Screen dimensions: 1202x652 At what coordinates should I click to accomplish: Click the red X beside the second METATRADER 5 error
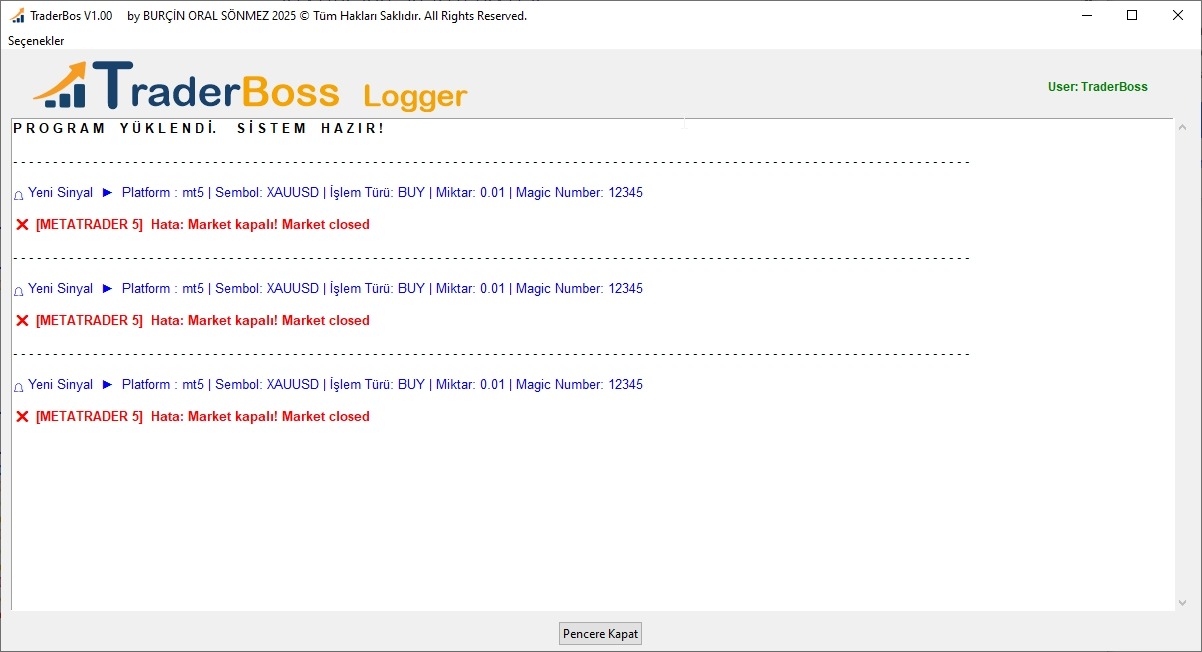click(x=22, y=320)
